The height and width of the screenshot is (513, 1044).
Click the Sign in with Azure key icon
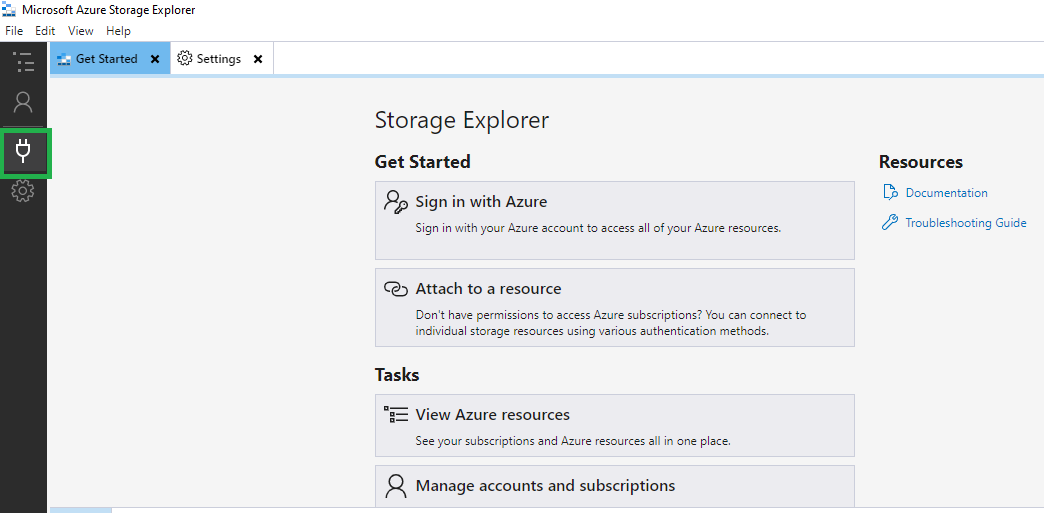tap(395, 202)
